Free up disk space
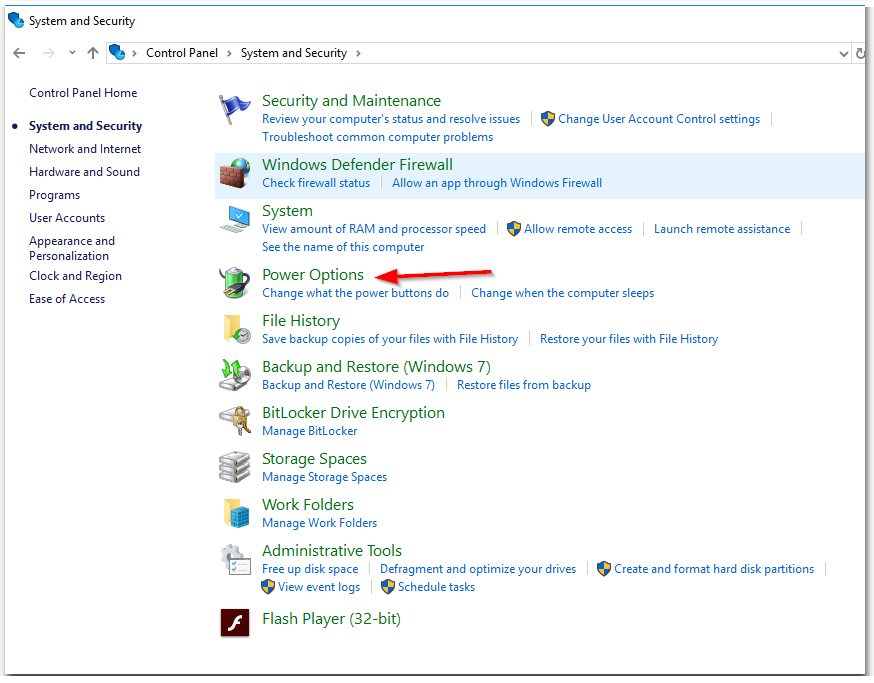874x683 pixels. [x=310, y=569]
